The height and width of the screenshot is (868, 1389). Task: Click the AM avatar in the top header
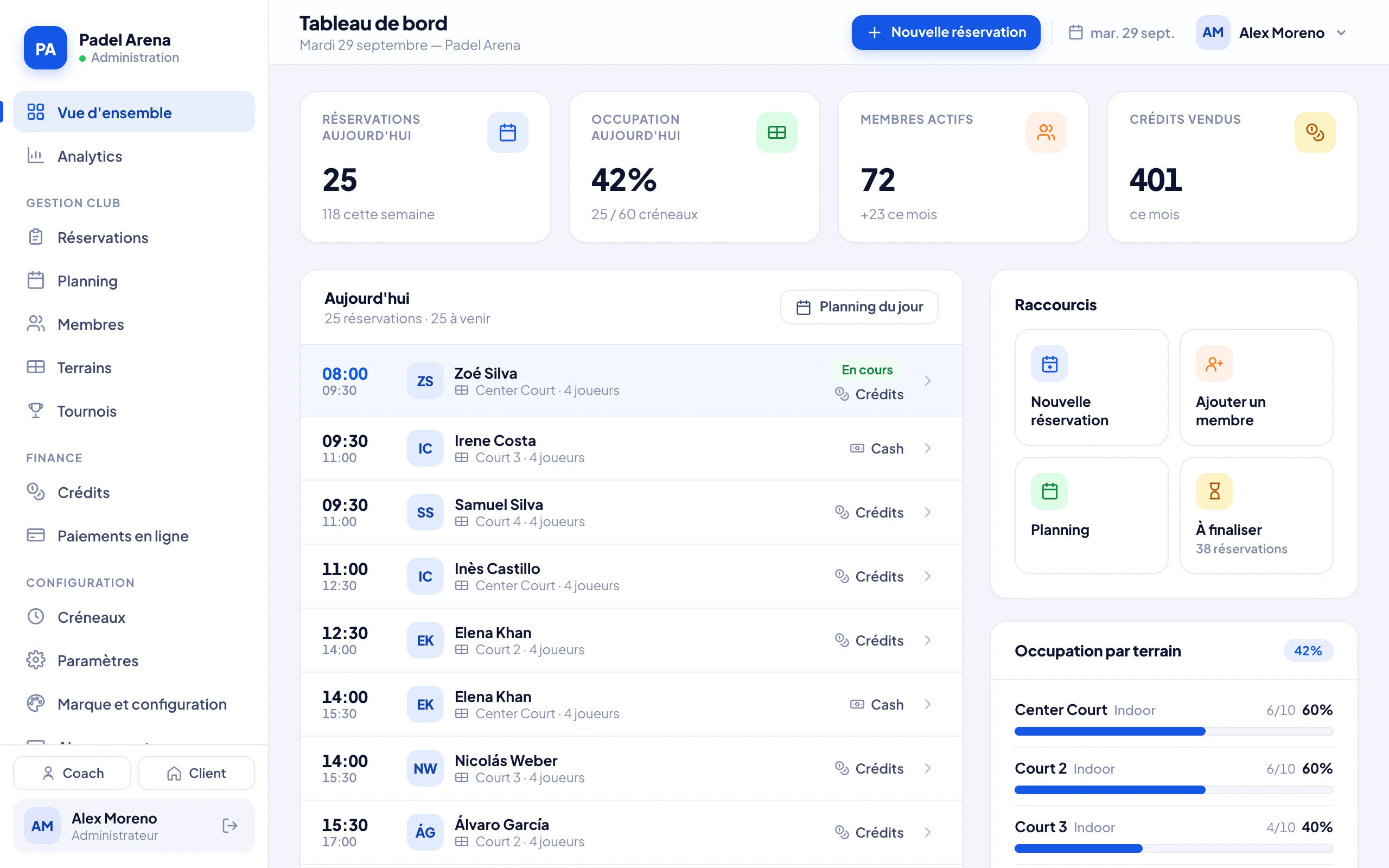click(1212, 33)
